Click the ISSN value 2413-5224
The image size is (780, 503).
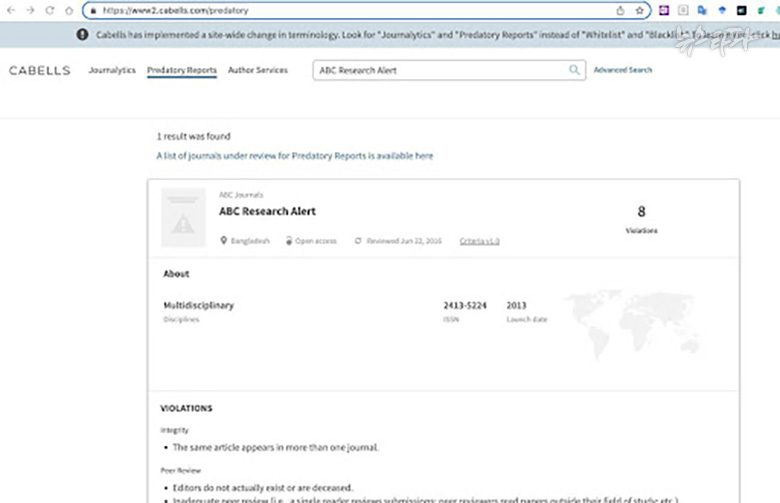click(465, 305)
